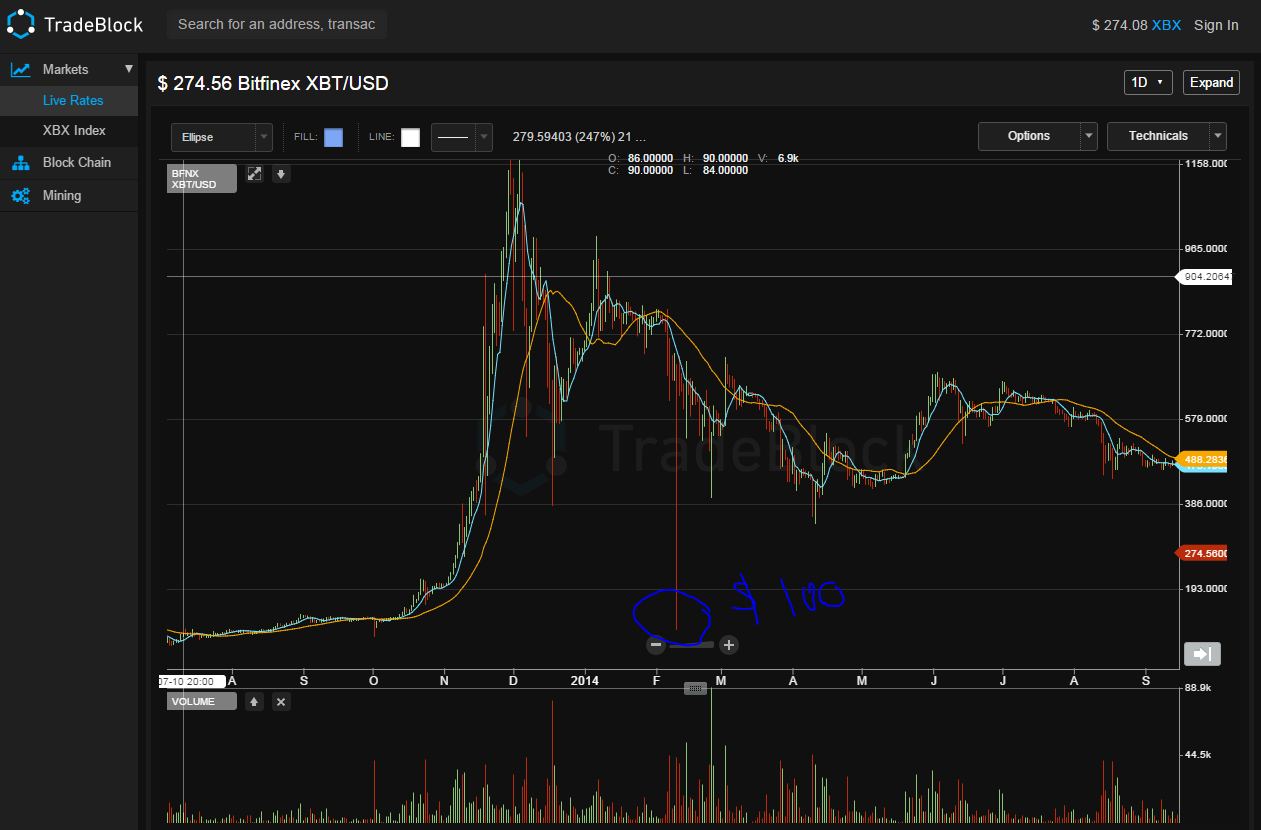Viewport: 1261px width, 830px height.
Task: Click the Mining gears icon
Action: coord(20,195)
